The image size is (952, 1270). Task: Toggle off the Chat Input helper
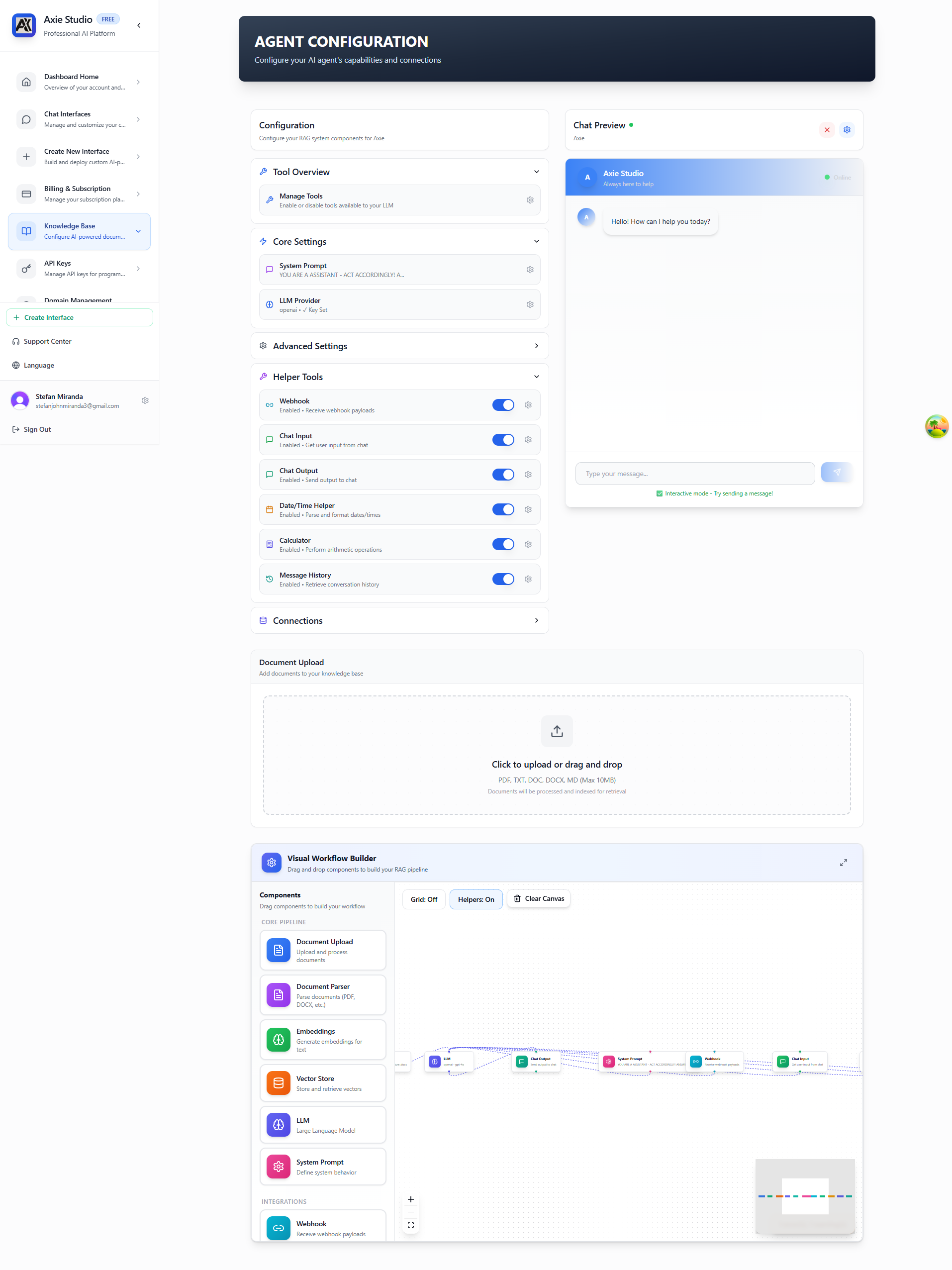(503, 440)
